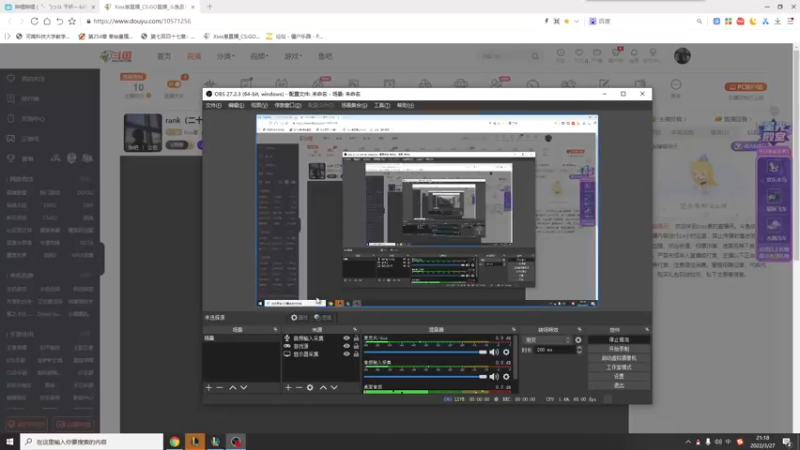Viewport: 800px width, 450px height.
Task: Click the Douyu logo in the header
Action: tap(117, 56)
